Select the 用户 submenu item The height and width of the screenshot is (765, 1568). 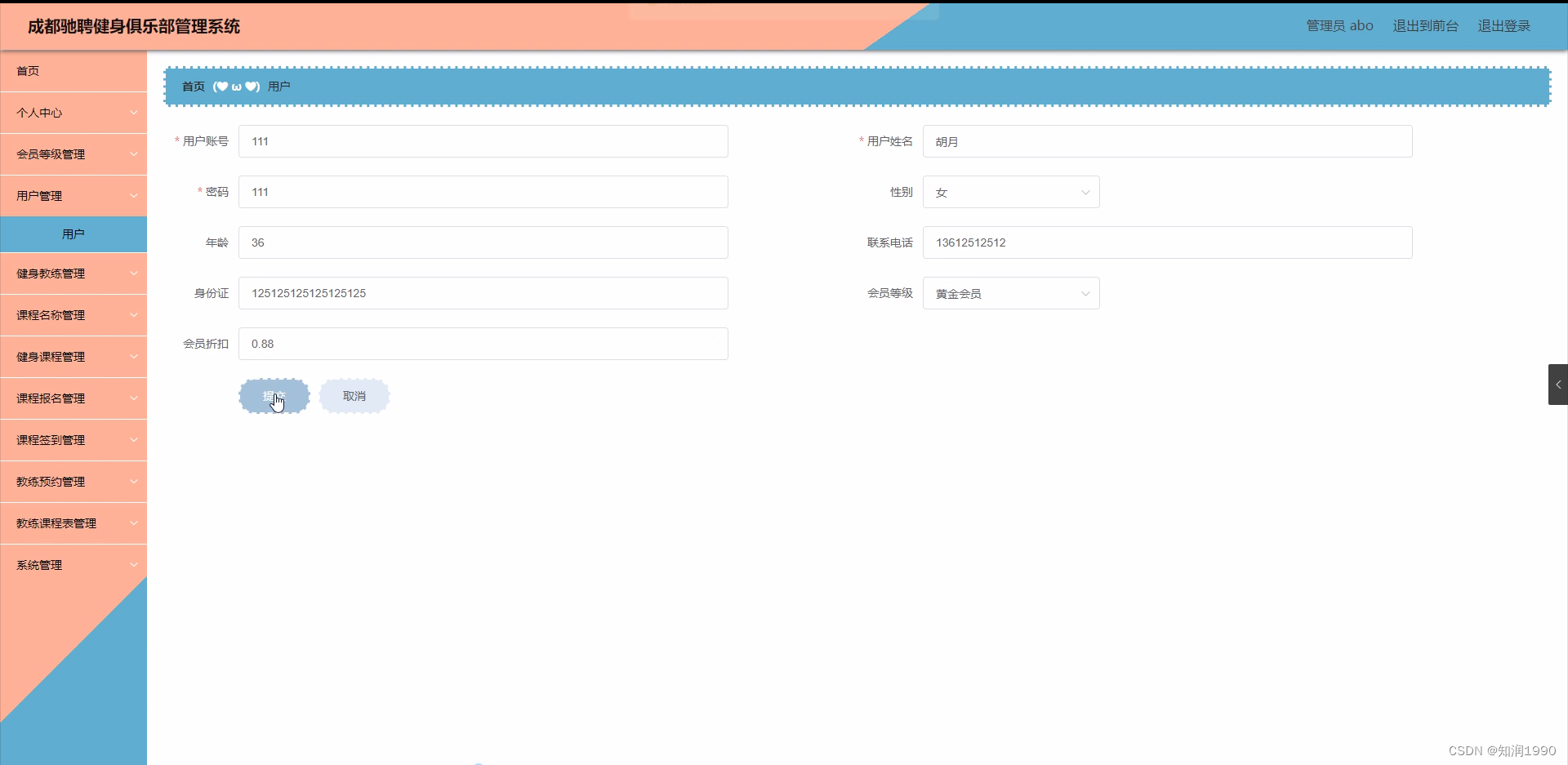coord(73,234)
